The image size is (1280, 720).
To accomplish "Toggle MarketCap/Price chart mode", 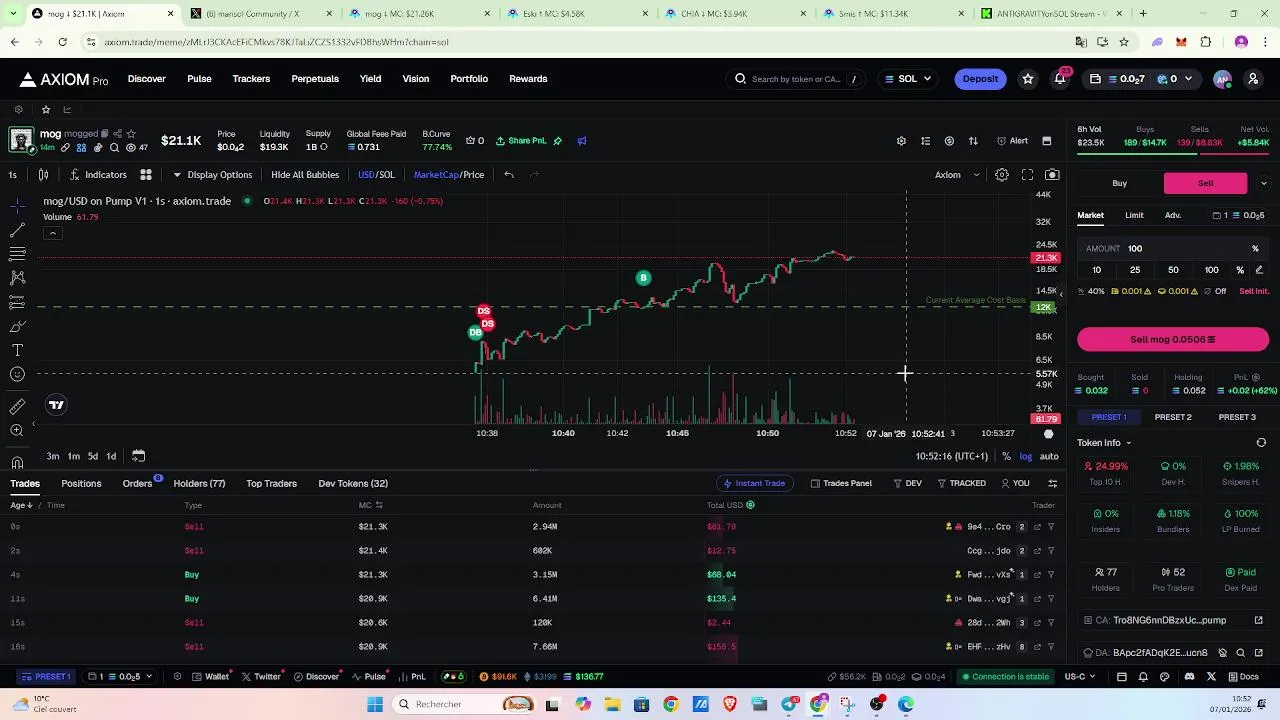I will pos(449,175).
